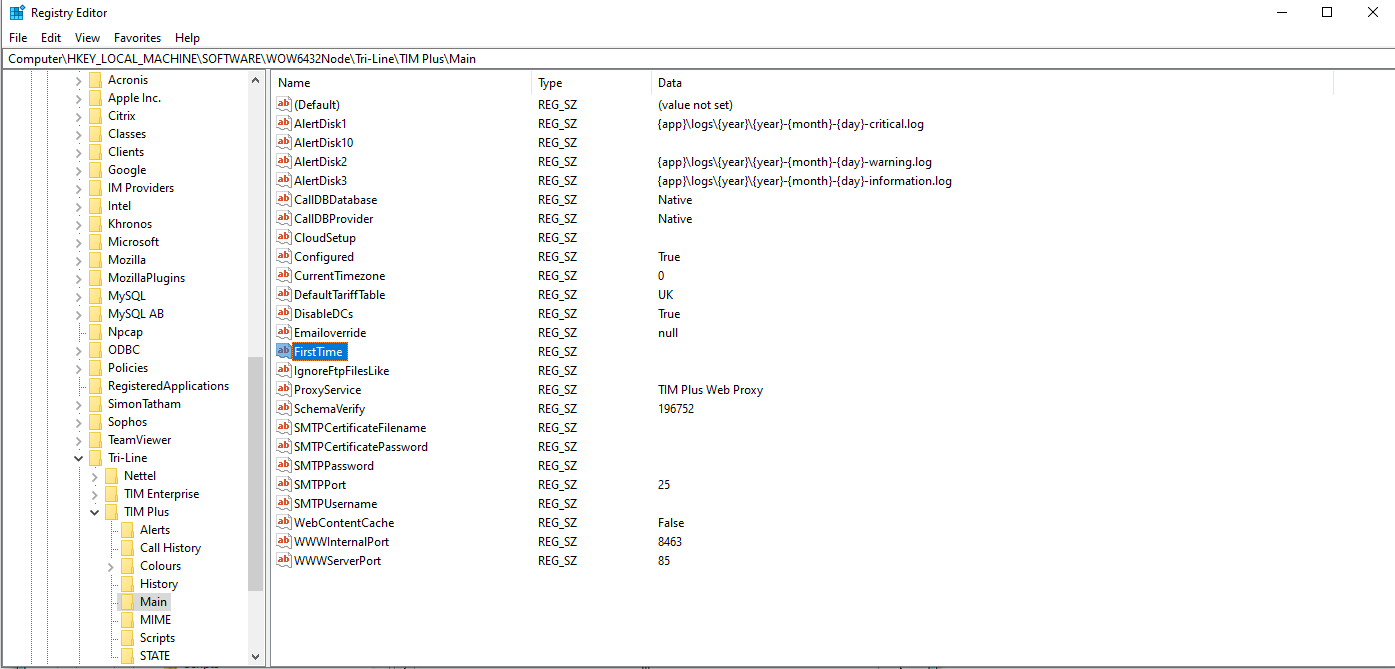Select the Registry Editor title bar icon
The image size is (1395, 669).
pyautogui.click(x=16, y=12)
